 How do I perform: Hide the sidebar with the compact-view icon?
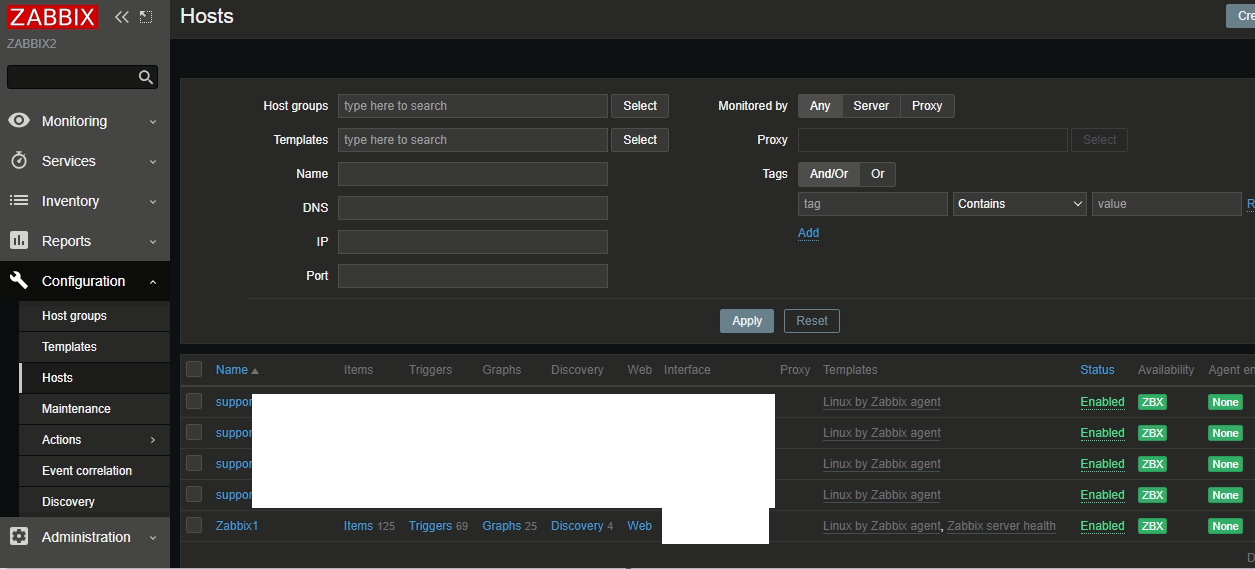click(146, 17)
